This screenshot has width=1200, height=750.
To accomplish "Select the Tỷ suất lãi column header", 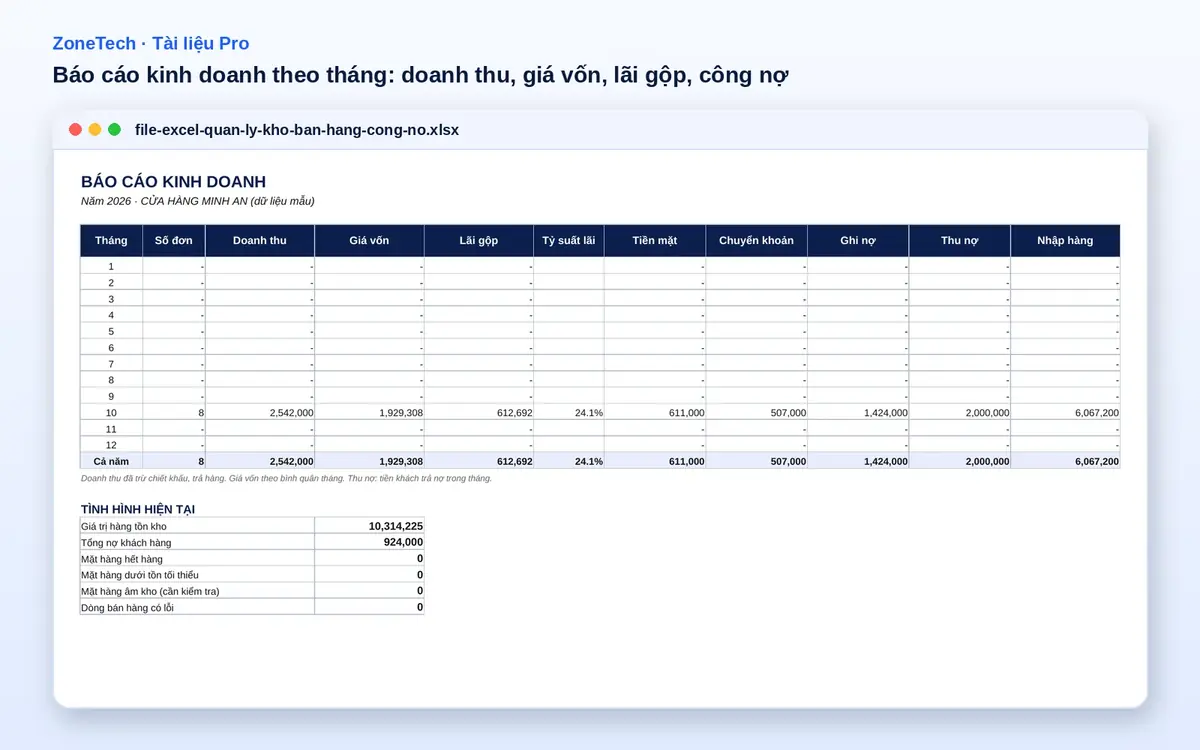I will pyautogui.click(x=569, y=241).
